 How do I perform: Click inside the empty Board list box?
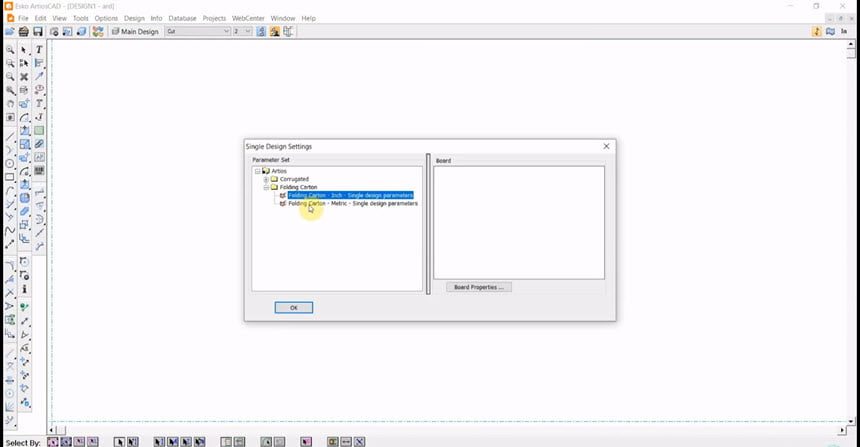click(x=519, y=223)
